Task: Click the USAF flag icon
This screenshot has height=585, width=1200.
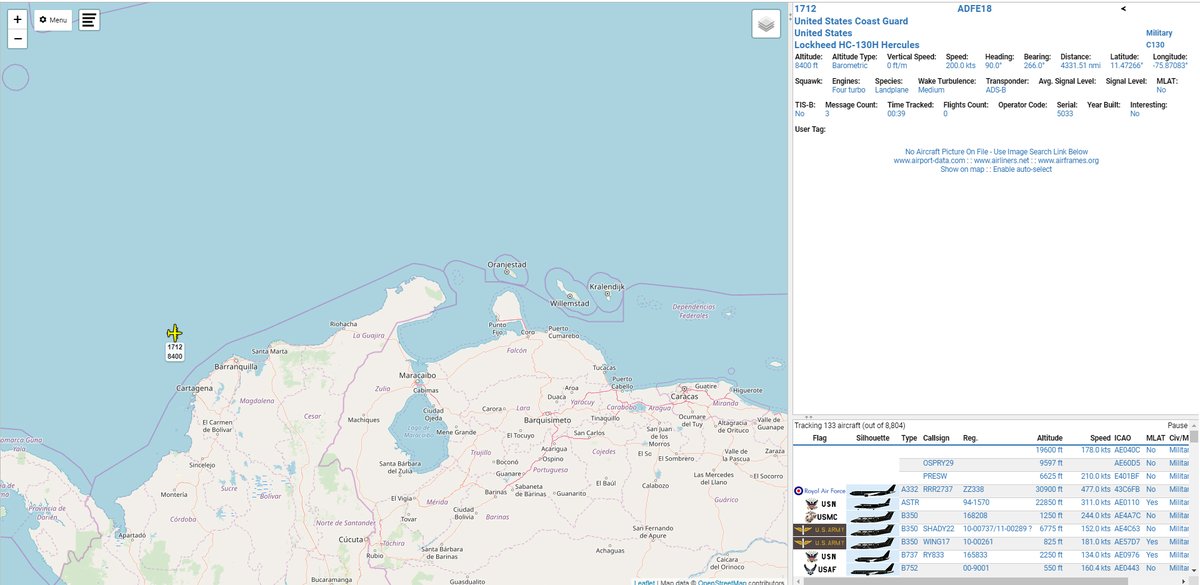Action: coord(820,568)
